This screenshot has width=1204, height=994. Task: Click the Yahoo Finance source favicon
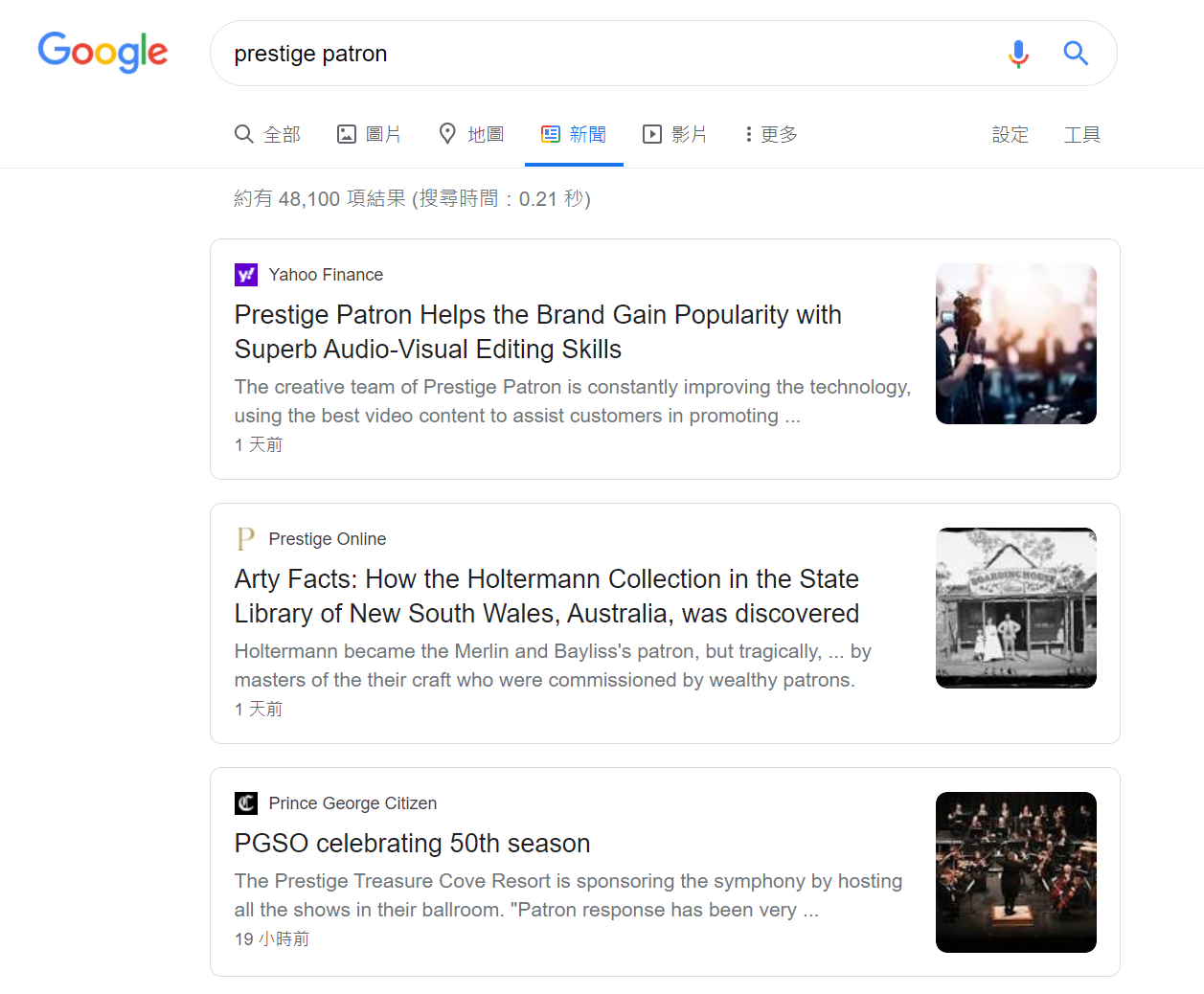pos(246,275)
